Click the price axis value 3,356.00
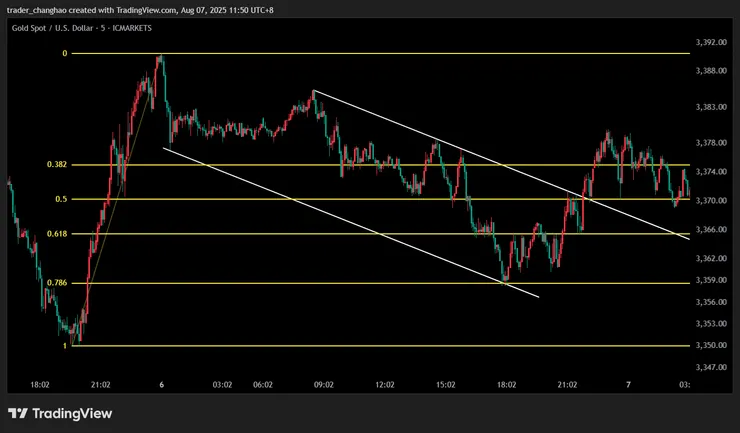 point(711,302)
